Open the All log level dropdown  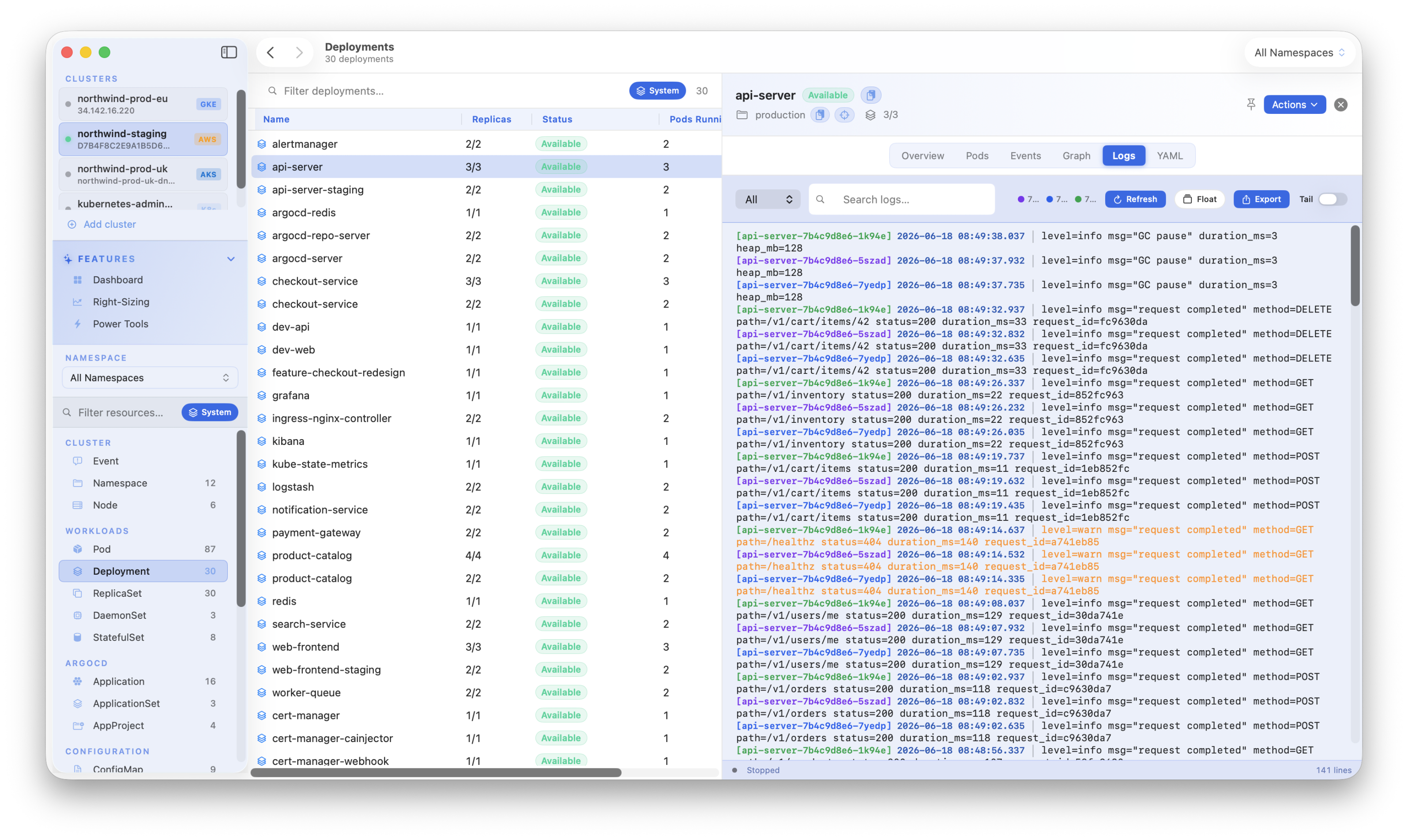click(768, 199)
